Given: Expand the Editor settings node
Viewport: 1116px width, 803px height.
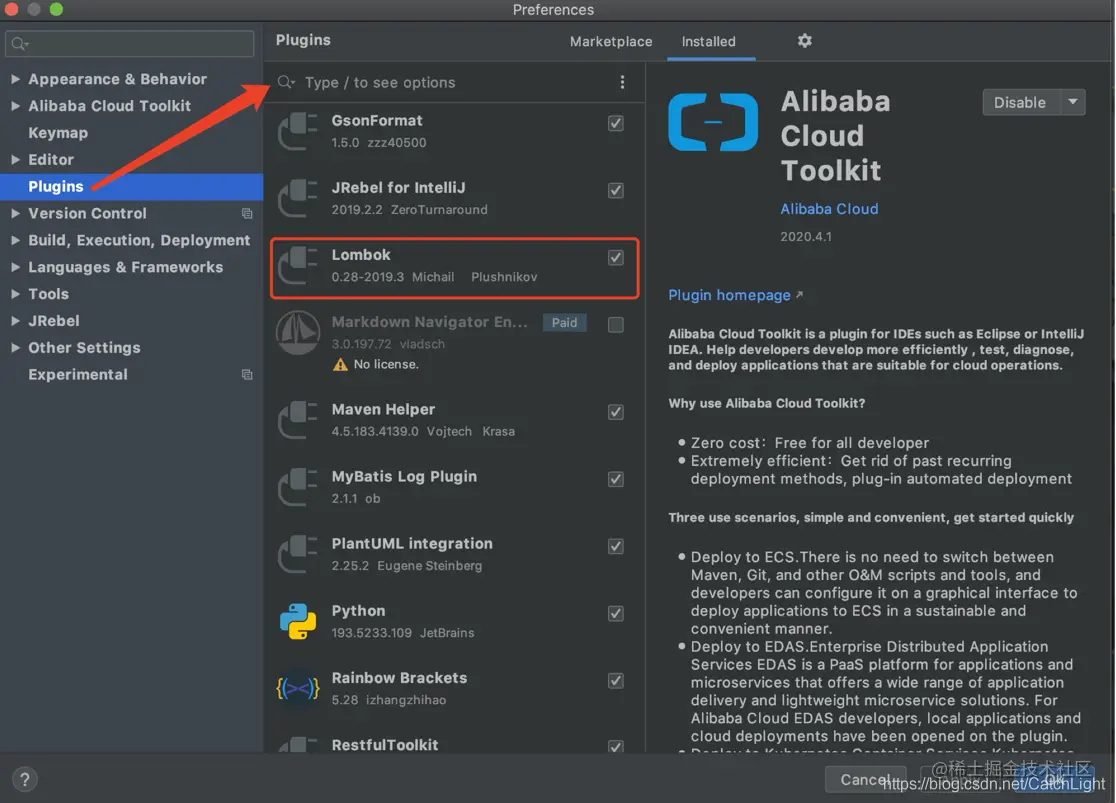Looking at the screenshot, I should [15, 159].
